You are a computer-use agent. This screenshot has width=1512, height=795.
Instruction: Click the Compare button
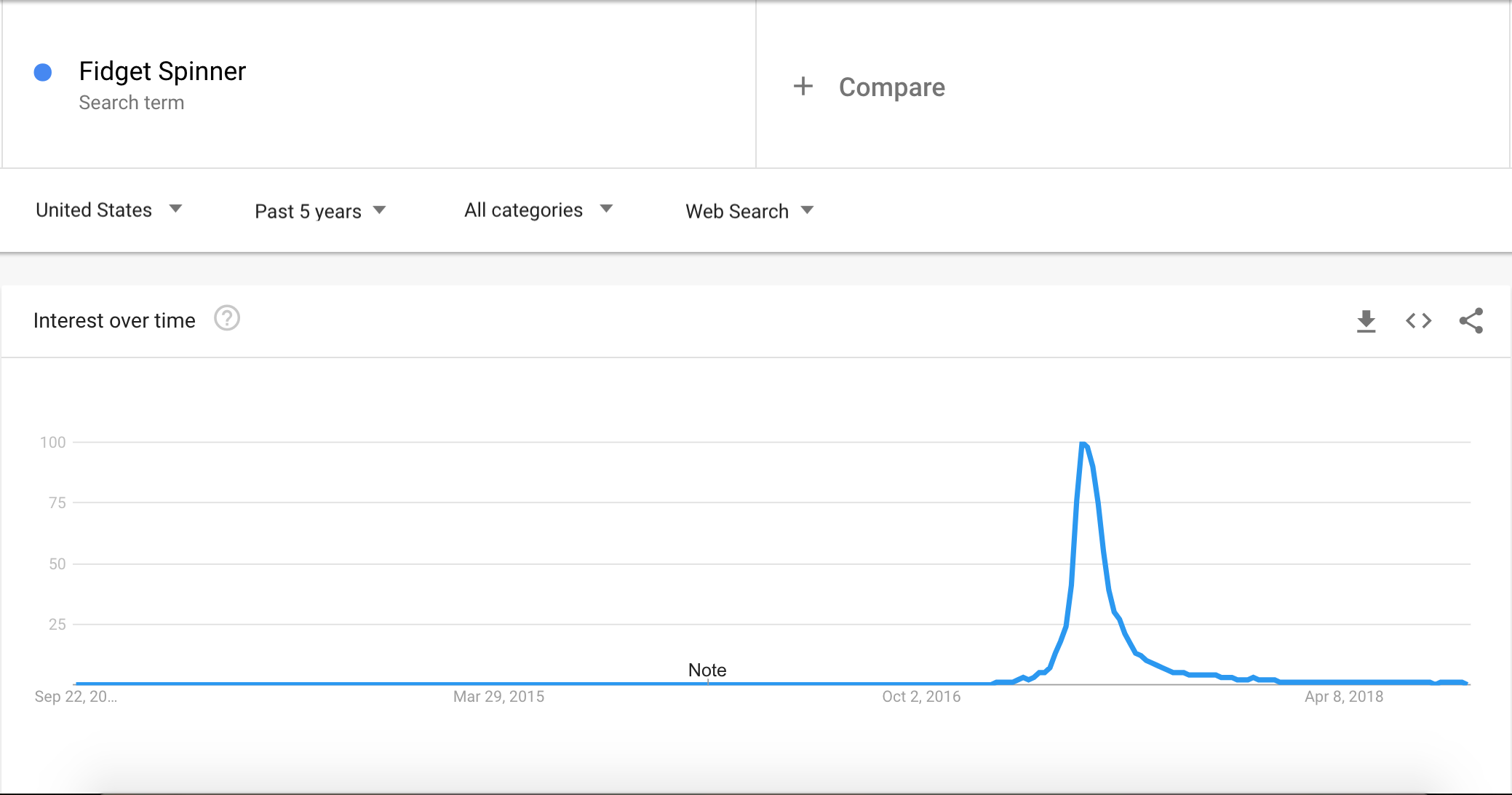pyautogui.click(x=869, y=87)
